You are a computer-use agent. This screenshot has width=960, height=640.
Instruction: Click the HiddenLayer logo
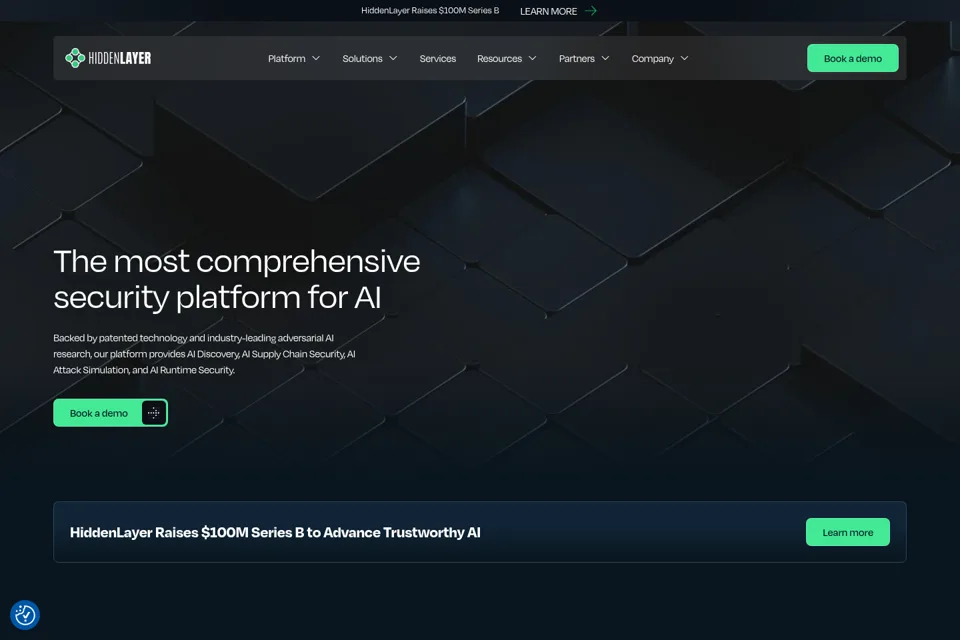[108, 58]
